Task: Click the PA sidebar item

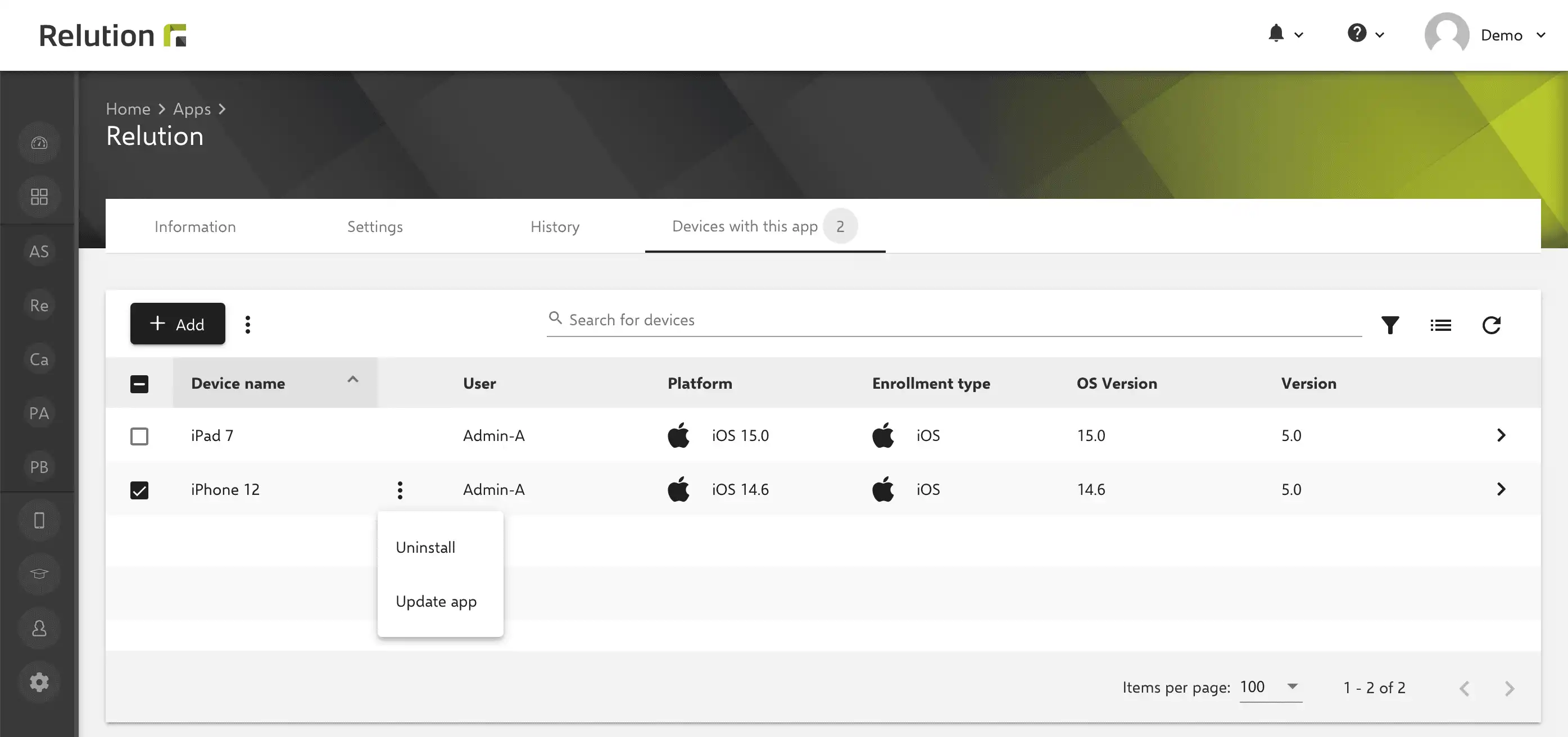Action: click(x=39, y=413)
